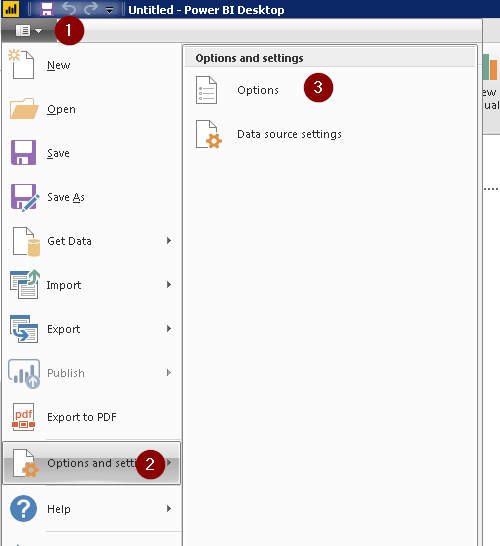This screenshot has width=500, height=546.
Task: Click the ellipsis more options button
Action: coord(491,189)
